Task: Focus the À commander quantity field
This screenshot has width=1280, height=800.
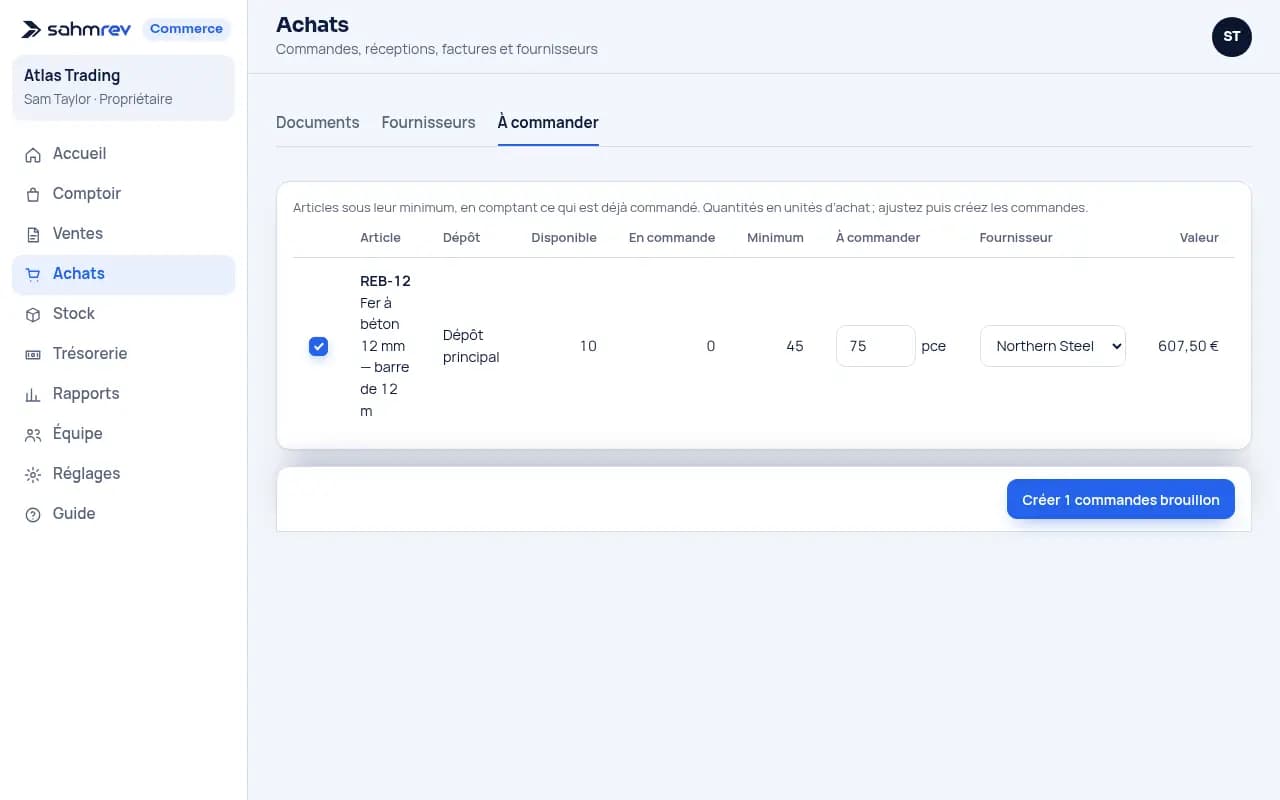Action: 875,346
